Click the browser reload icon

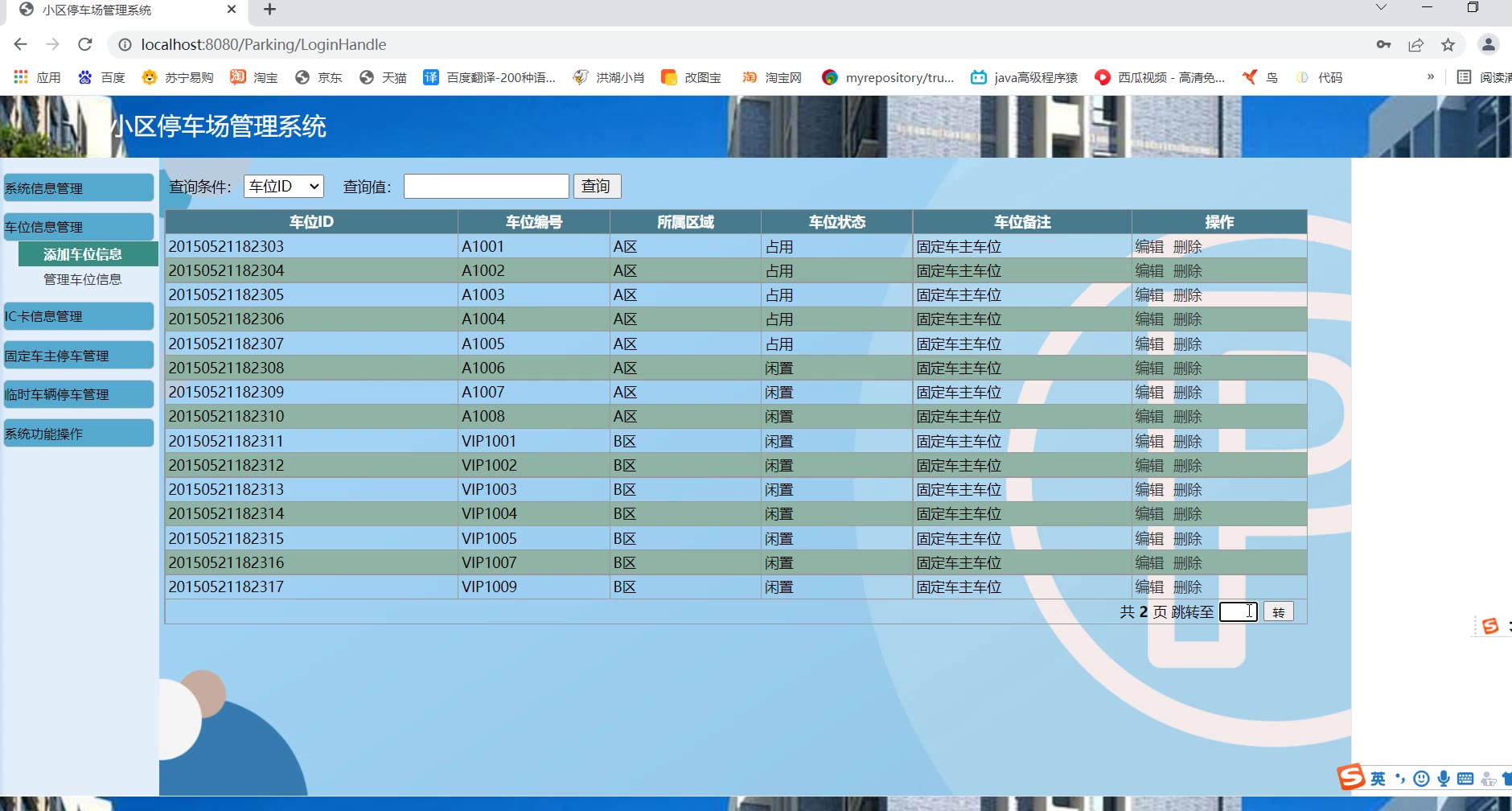click(x=85, y=44)
